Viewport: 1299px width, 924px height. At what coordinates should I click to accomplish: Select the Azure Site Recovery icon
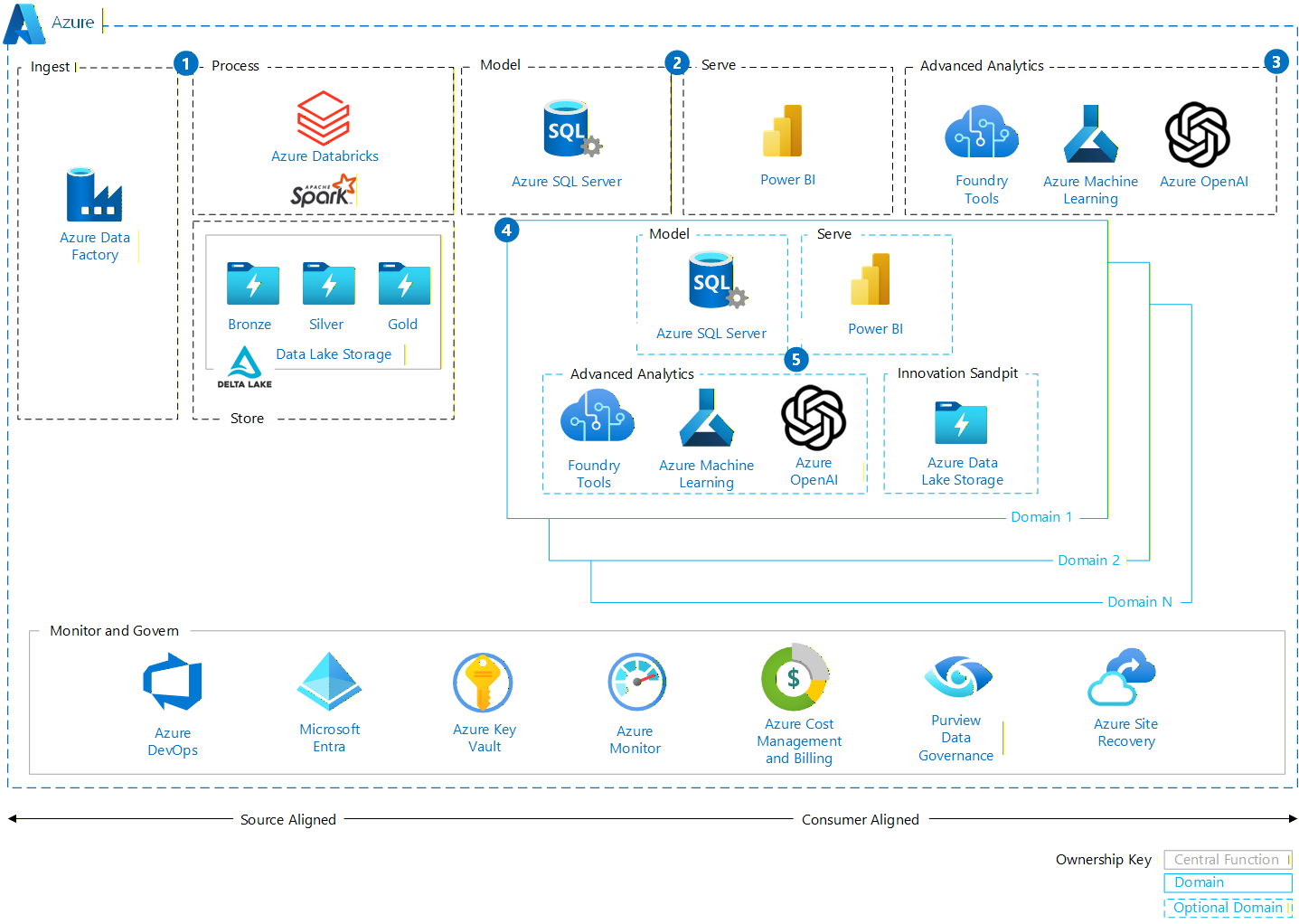(x=1123, y=677)
